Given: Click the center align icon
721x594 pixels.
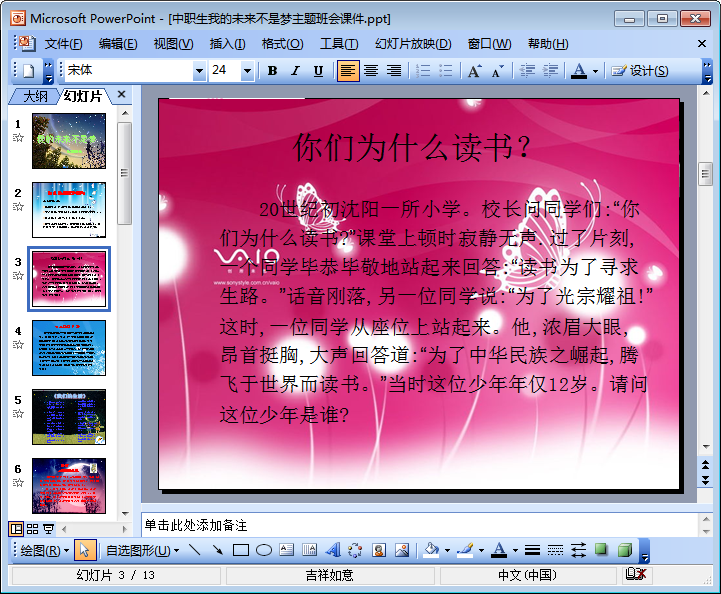Looking at the screenshot, I should [371, 71].
